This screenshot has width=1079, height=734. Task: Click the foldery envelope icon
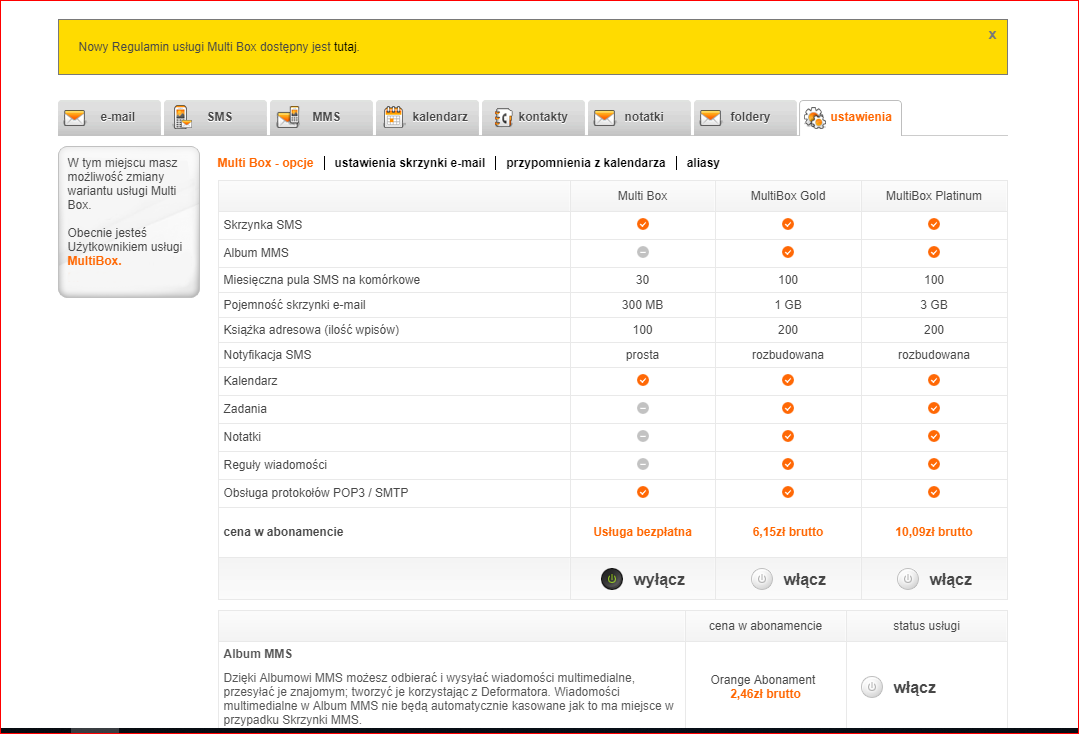click(x=712, y=117)
